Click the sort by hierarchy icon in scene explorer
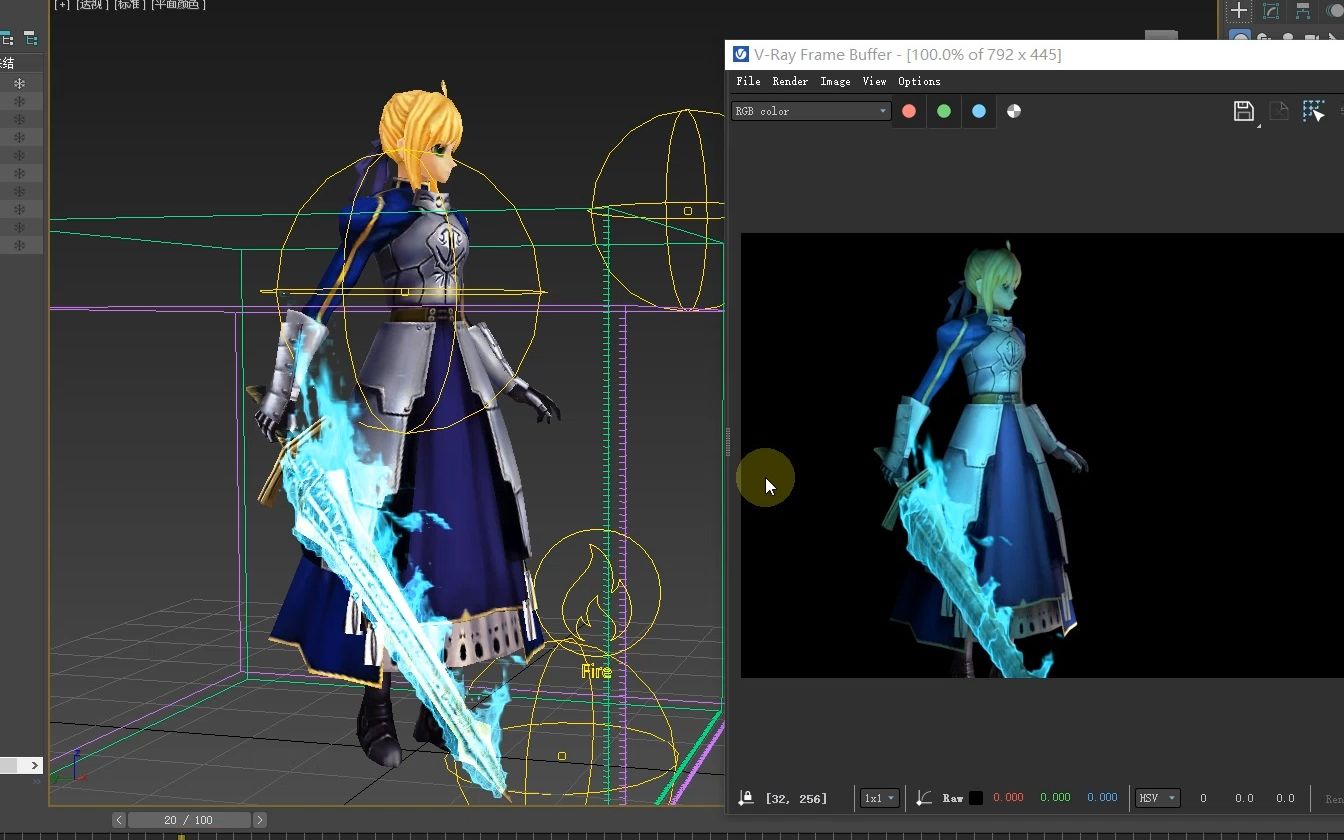Viewport: 1344px width, 840px height. tap(30, 39)
